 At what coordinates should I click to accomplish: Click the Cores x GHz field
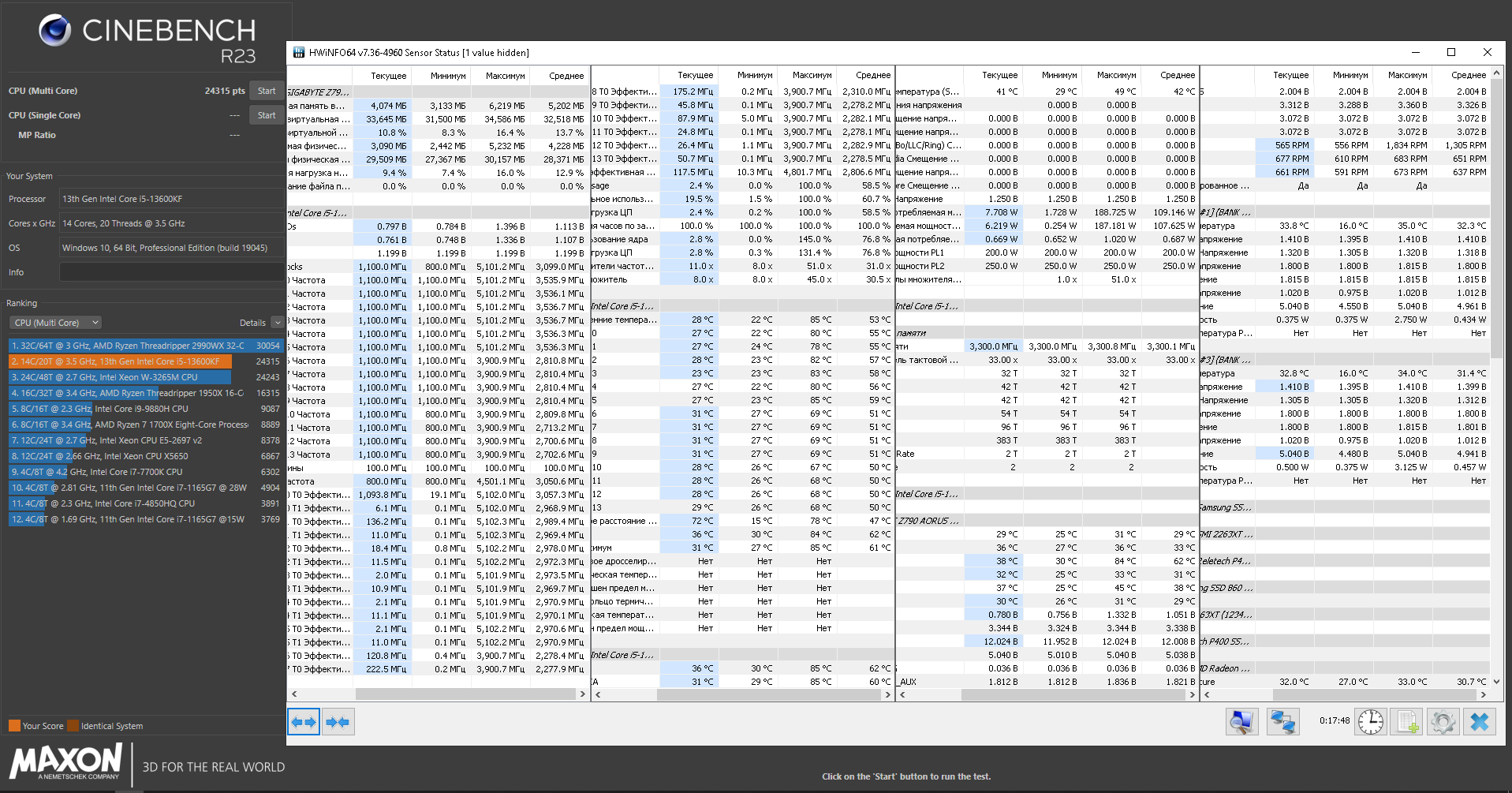coord(172,223)
